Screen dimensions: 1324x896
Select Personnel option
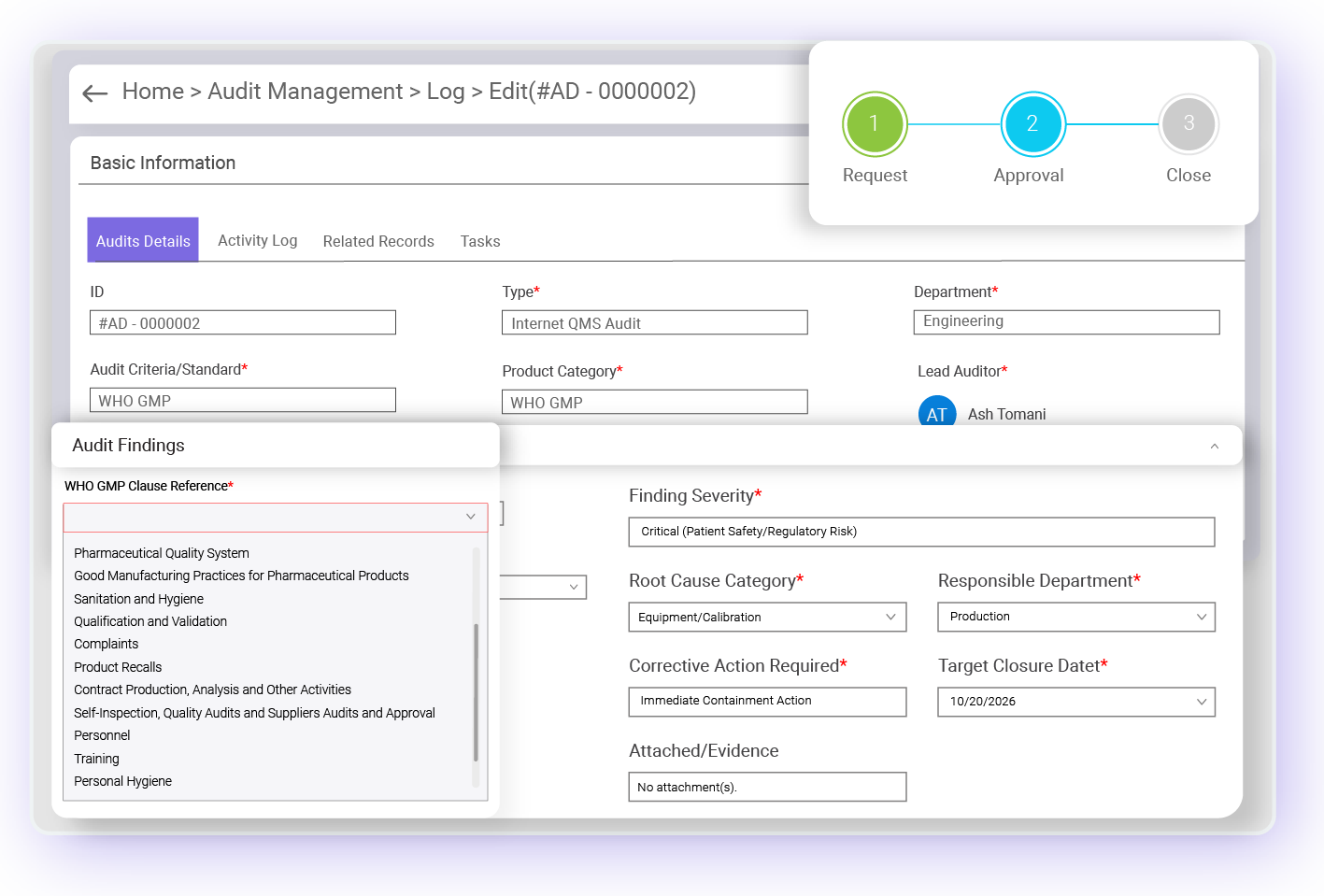(102, 735)
